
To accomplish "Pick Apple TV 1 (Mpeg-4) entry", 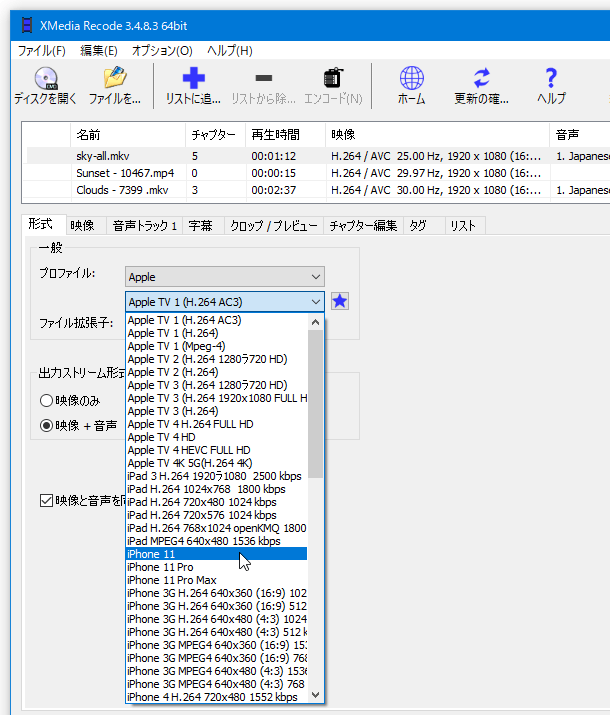I will click(x=217, y=346).
